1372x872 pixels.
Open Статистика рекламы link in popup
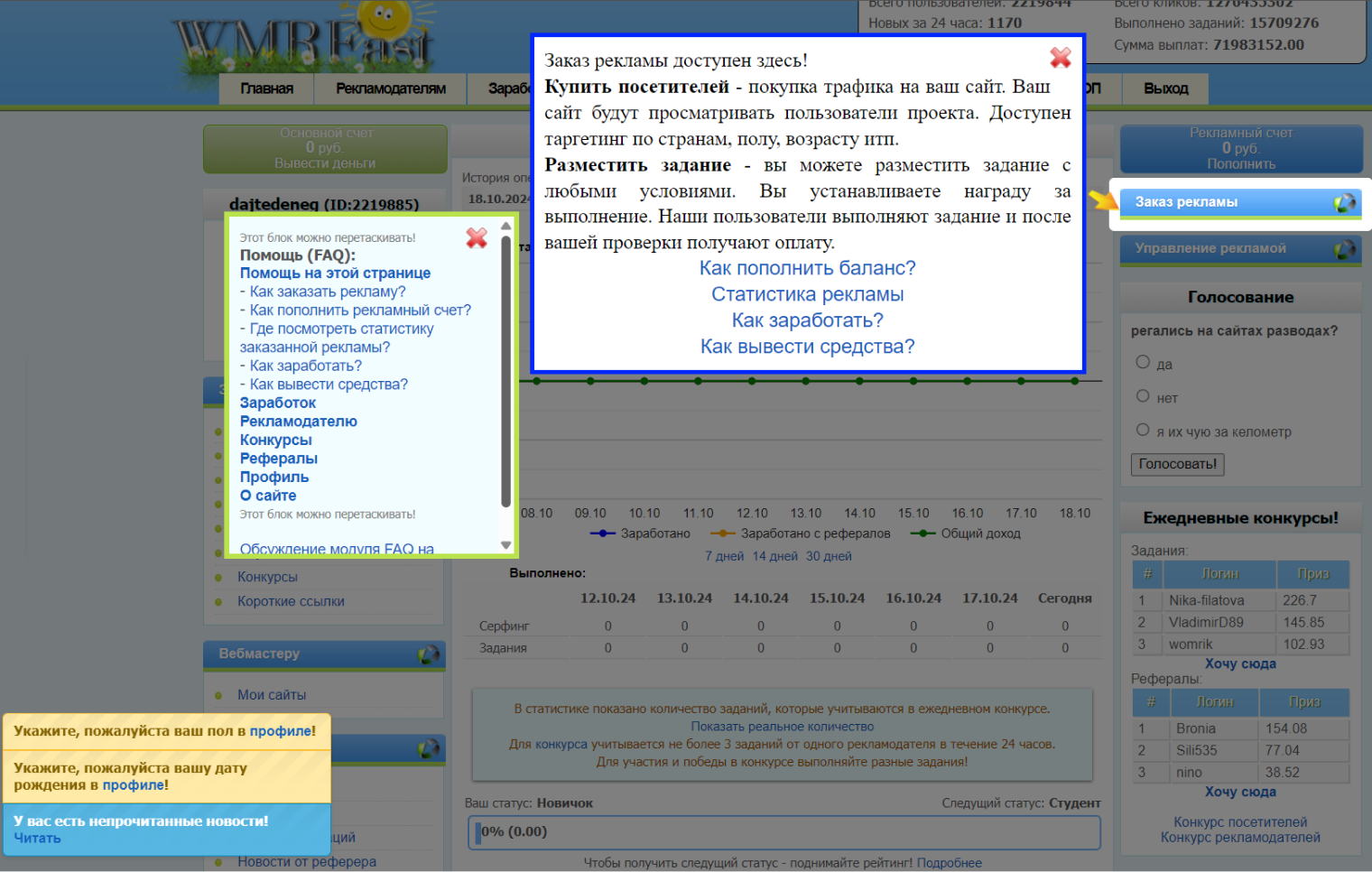(x=807, y=294)
